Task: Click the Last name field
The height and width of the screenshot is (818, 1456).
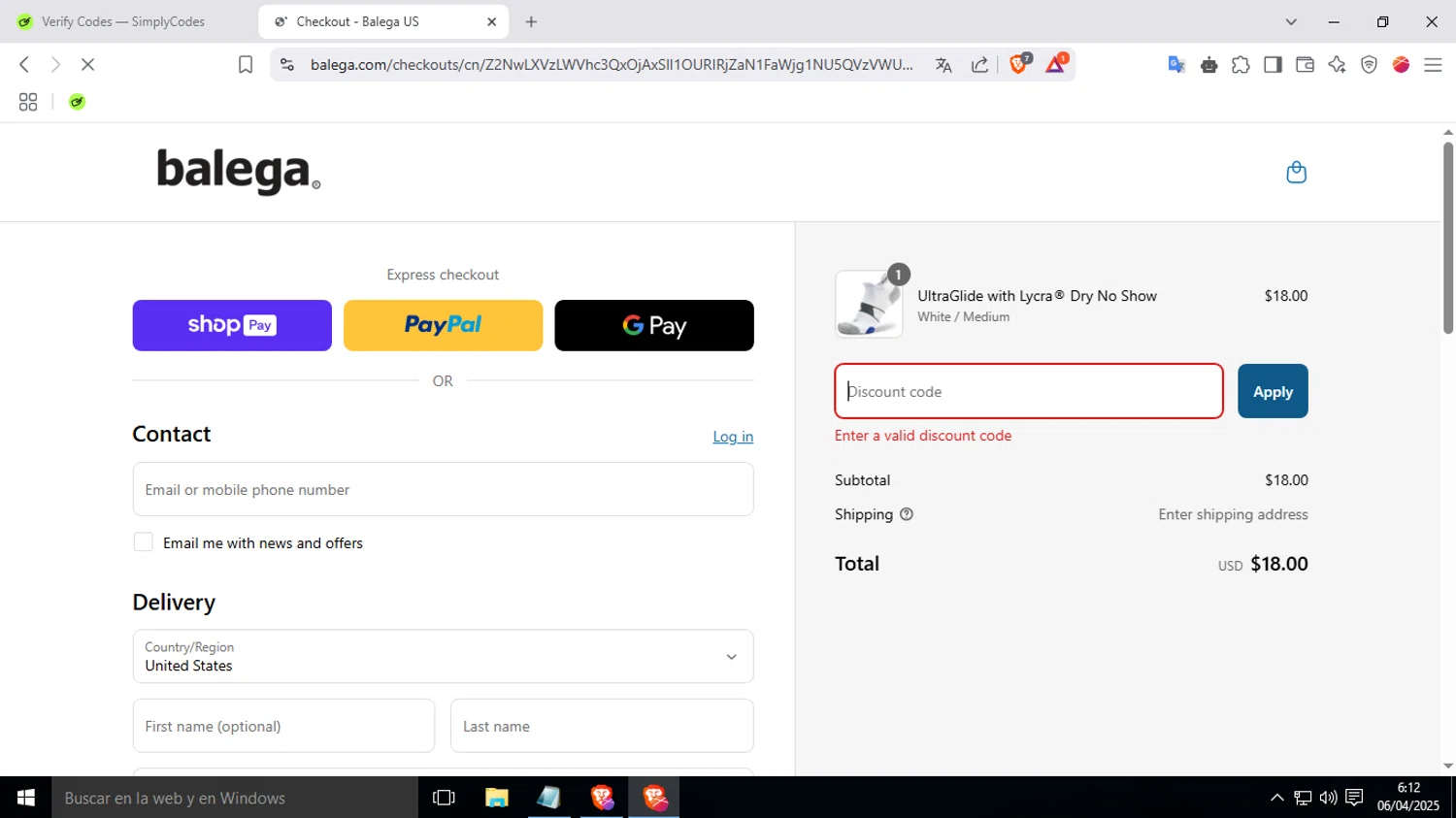Action: (602, 726)
